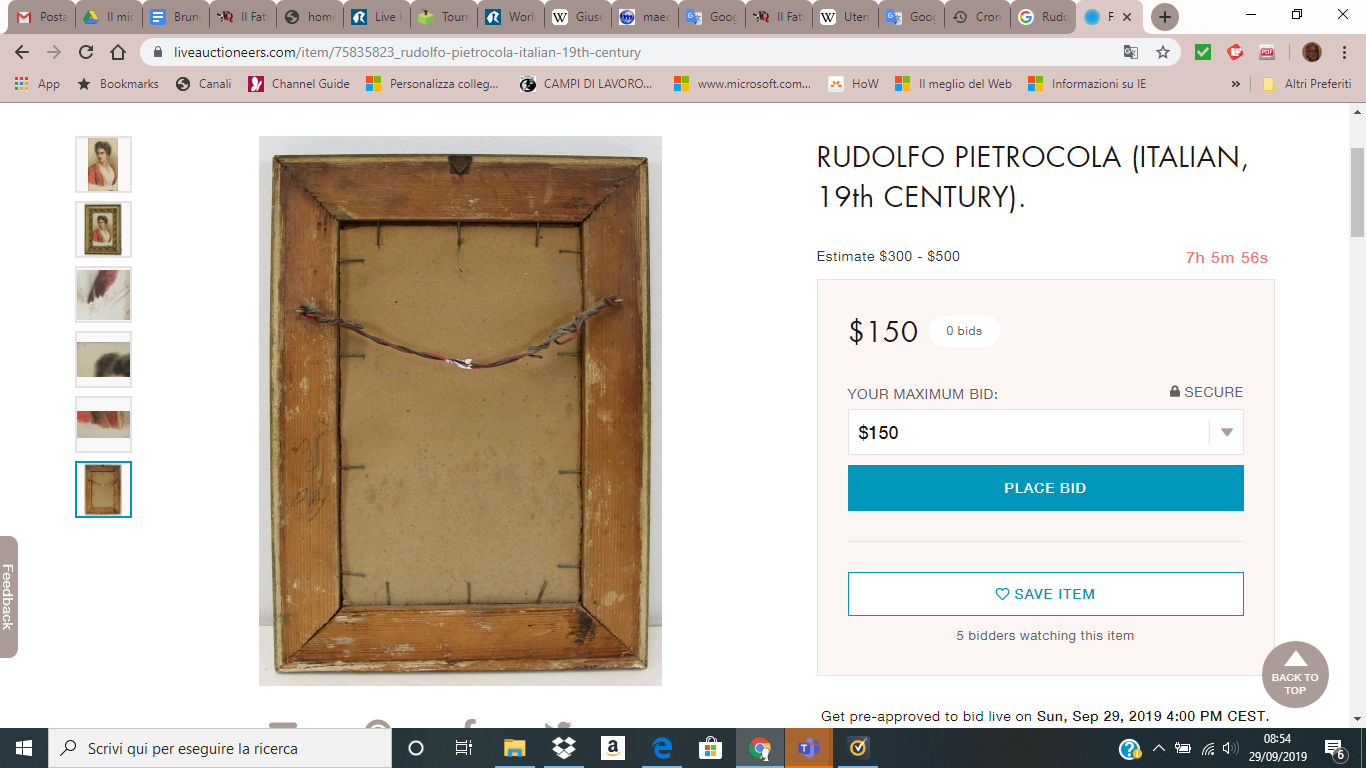Viewport: 1366px width, 768px height.
Task: Open a new browser tab with plus
Action: [1164, 17]
